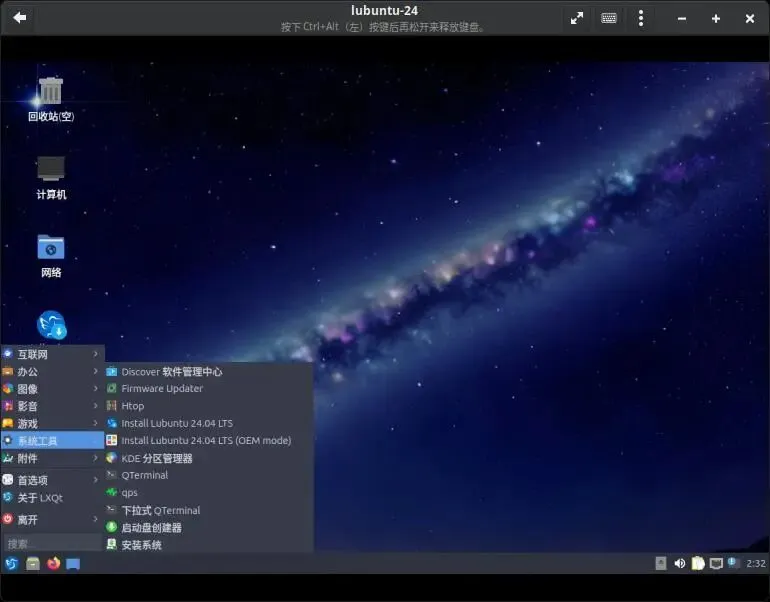Screen dimensions: 770x602
Task: Click the 互联网 menu label
Action: coord(32,355)
